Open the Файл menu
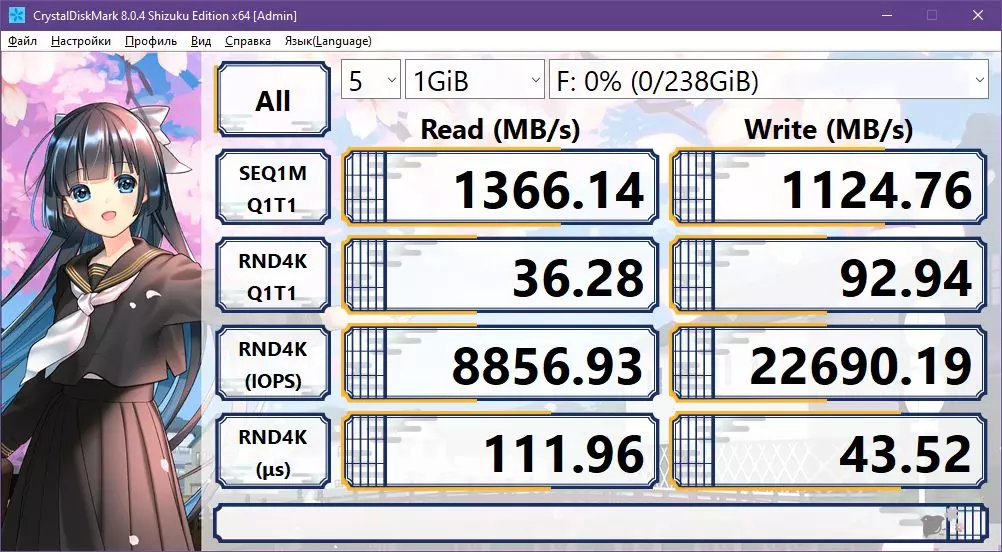 [x=22, y=41]
